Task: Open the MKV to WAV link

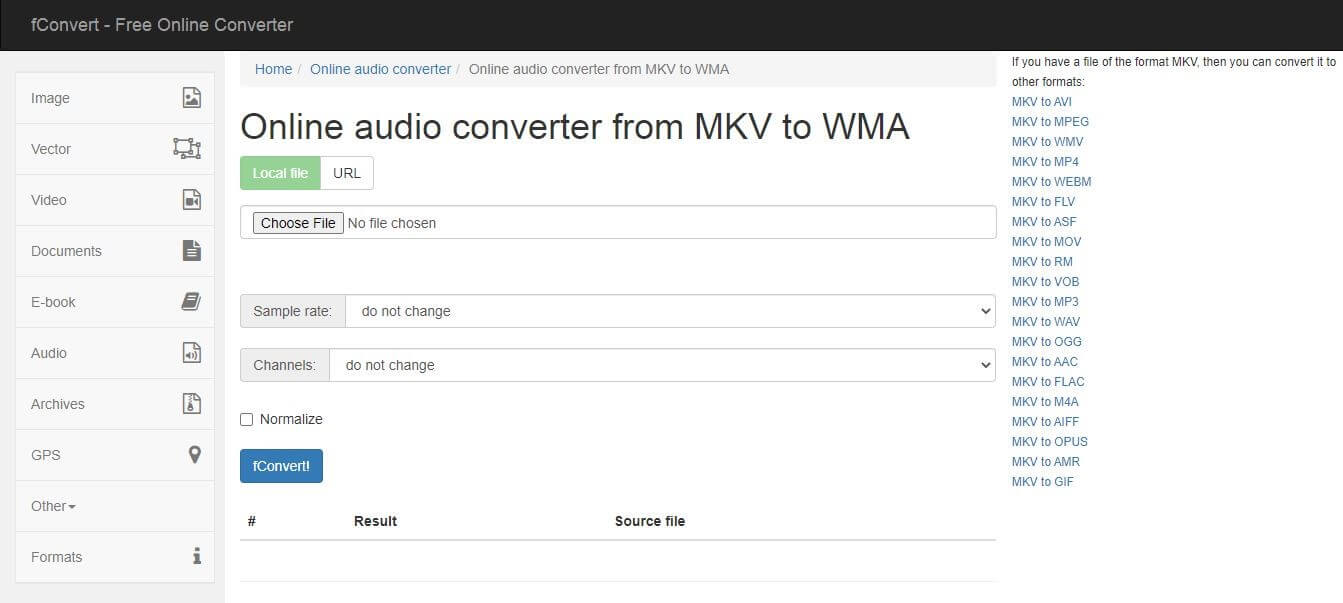Action: 1046,322
